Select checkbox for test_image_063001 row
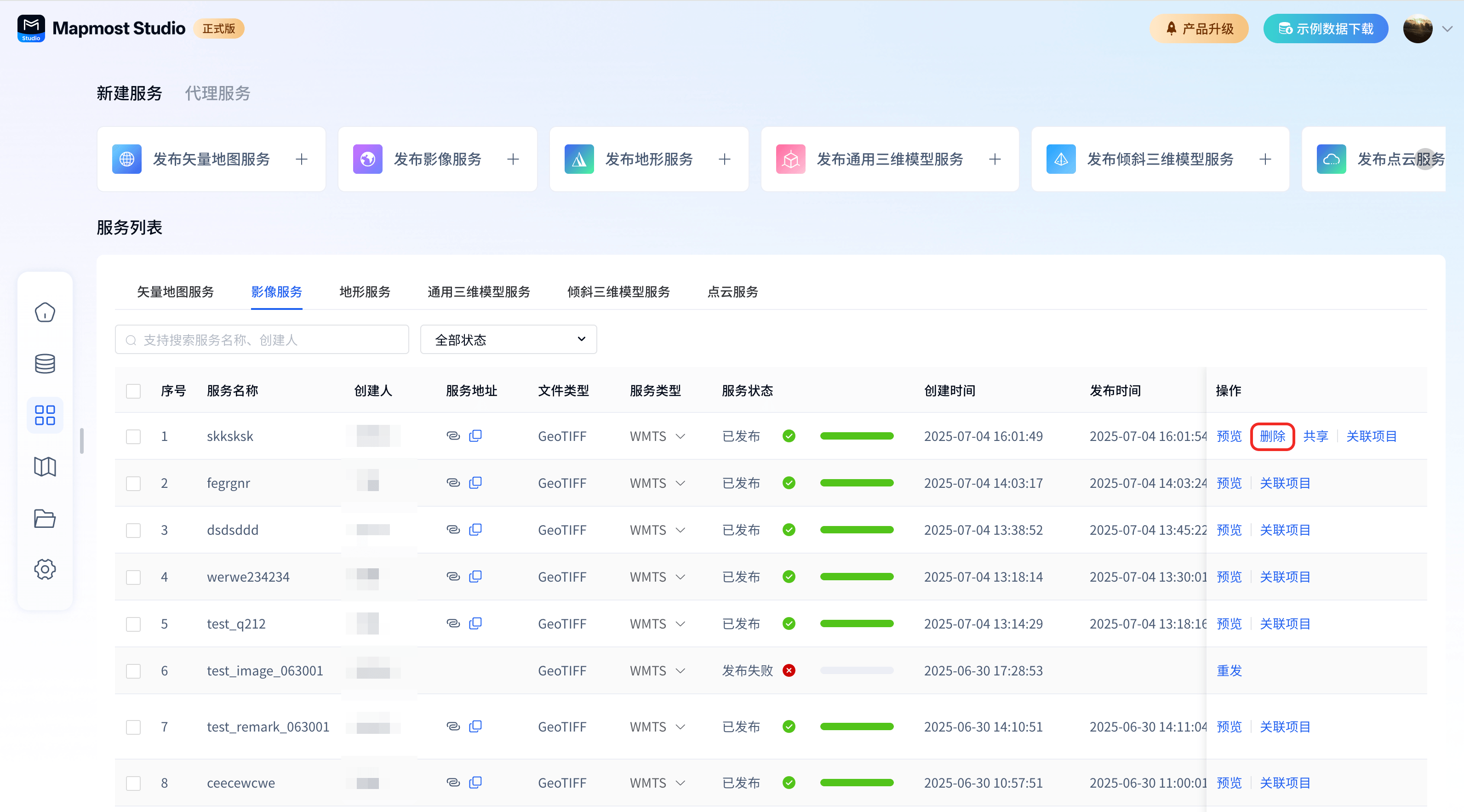 coord(133,671)
